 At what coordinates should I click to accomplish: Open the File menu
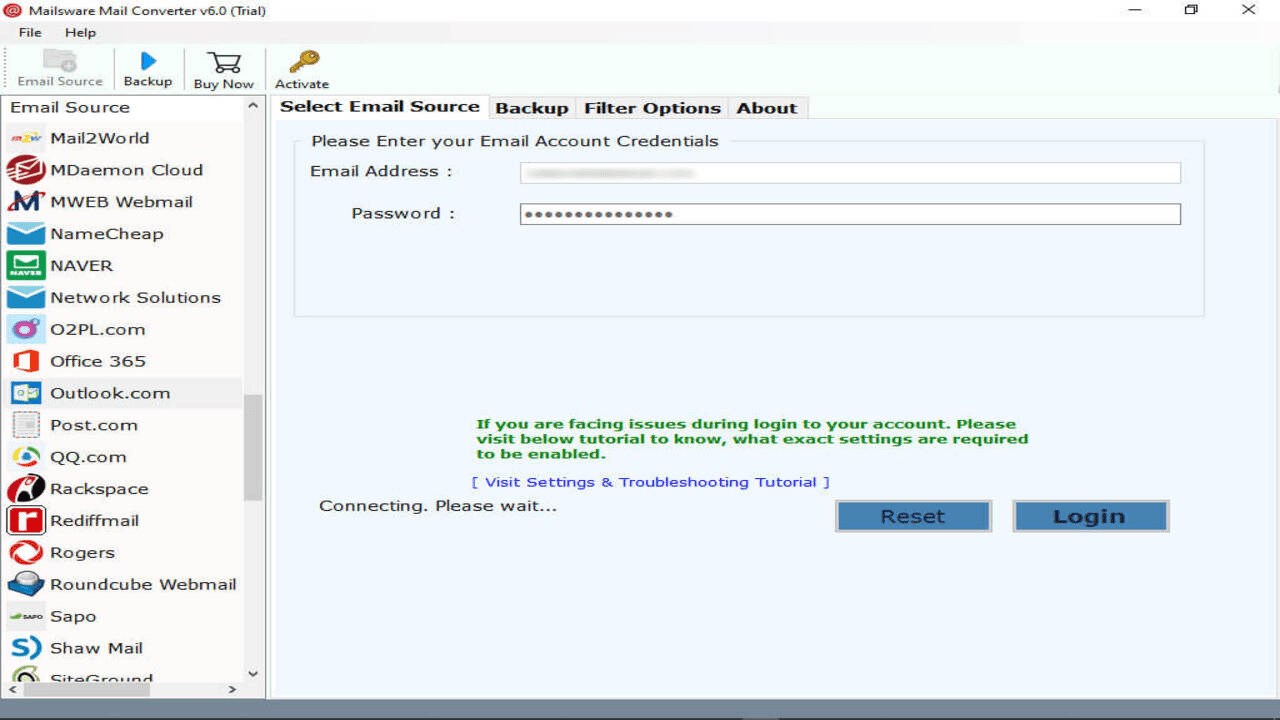[30, 32]
